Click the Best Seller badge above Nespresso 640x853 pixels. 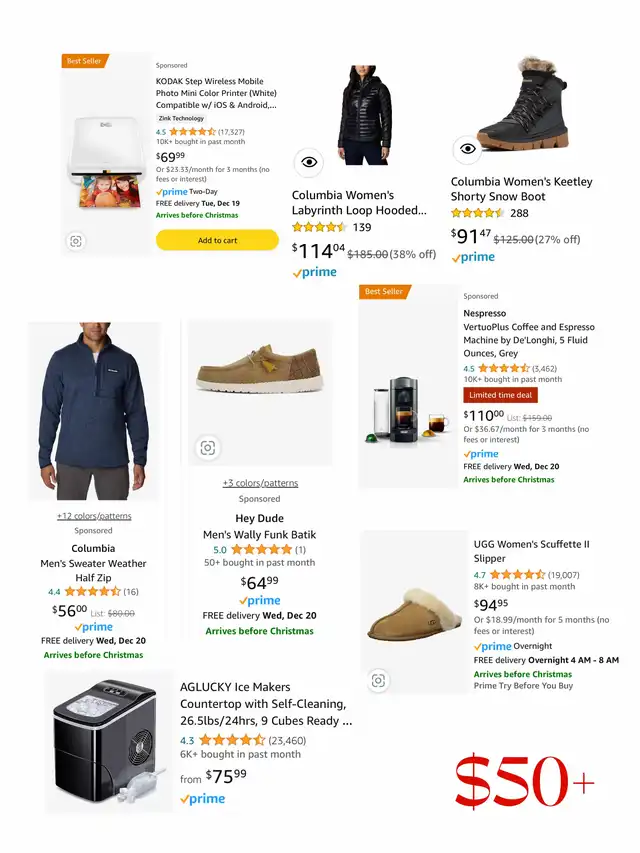[x=384, y=292]
